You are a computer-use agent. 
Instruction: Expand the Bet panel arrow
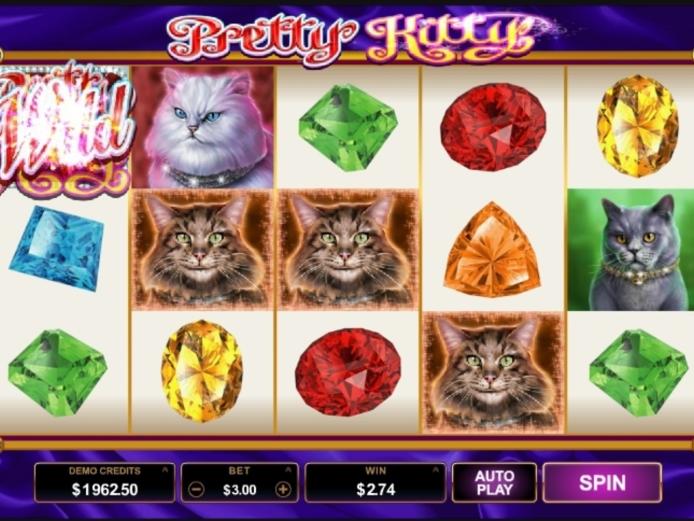pyautogui.click(x=289, y=469)
